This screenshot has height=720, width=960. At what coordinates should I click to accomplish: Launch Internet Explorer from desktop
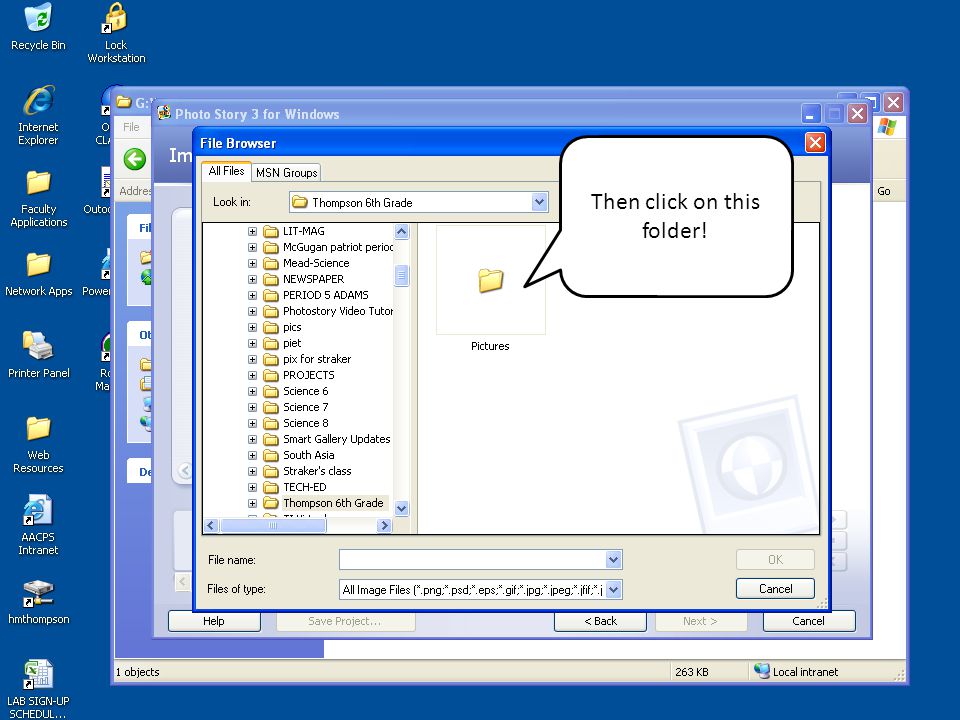click(38, 101)
